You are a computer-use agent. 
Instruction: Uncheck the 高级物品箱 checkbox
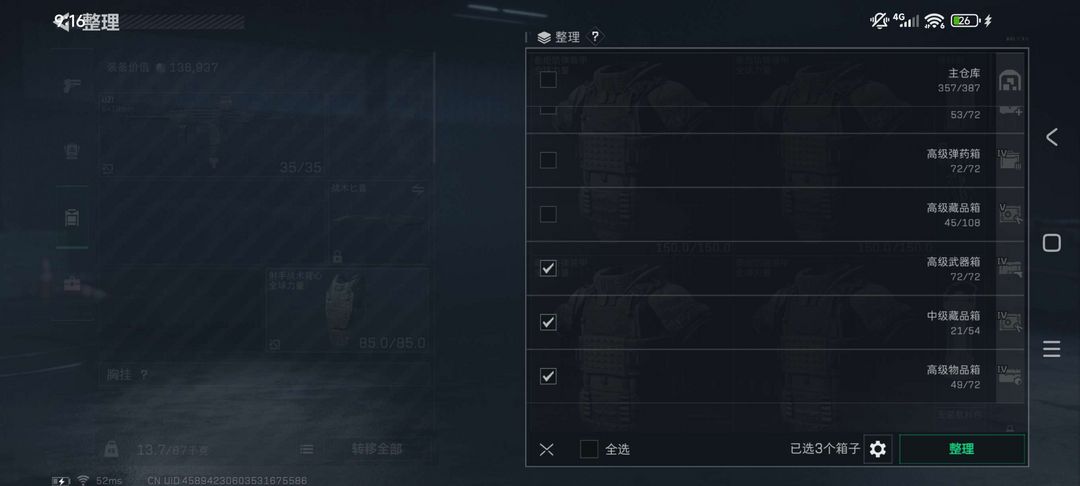point(548,376)
